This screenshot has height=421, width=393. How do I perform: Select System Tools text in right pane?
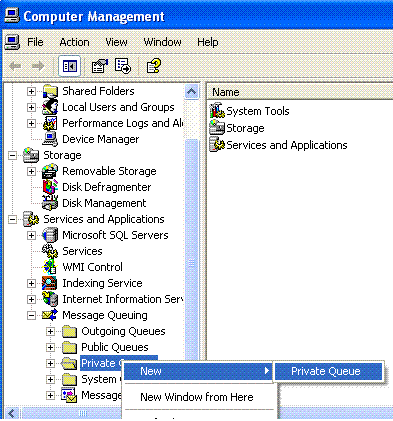tap(258, 111)
